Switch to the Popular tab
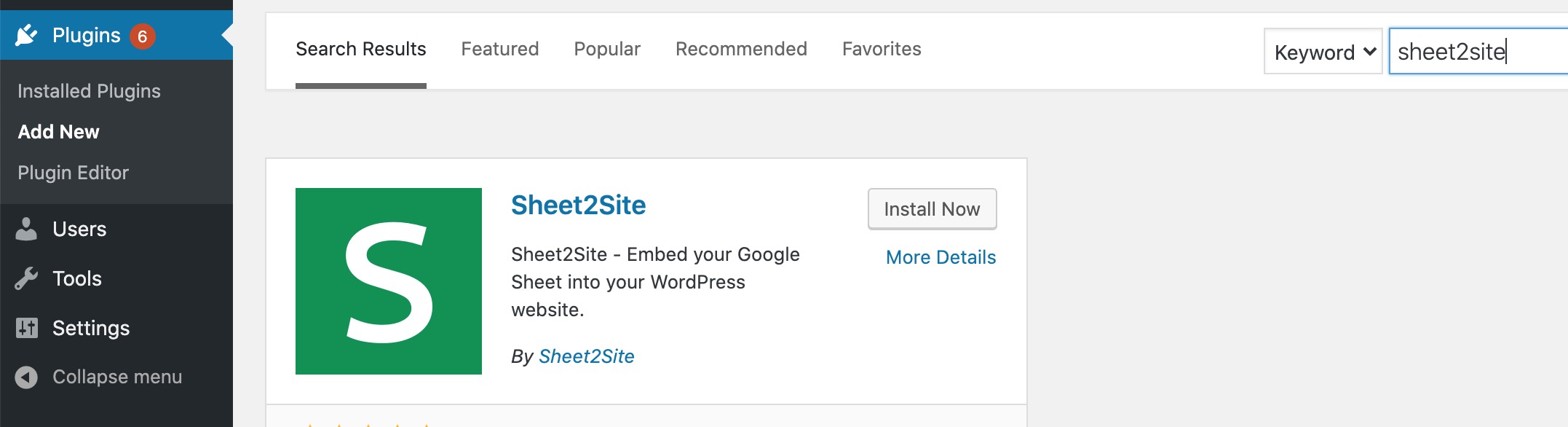The image size is (1568, 427). click(x=606, y=49)
